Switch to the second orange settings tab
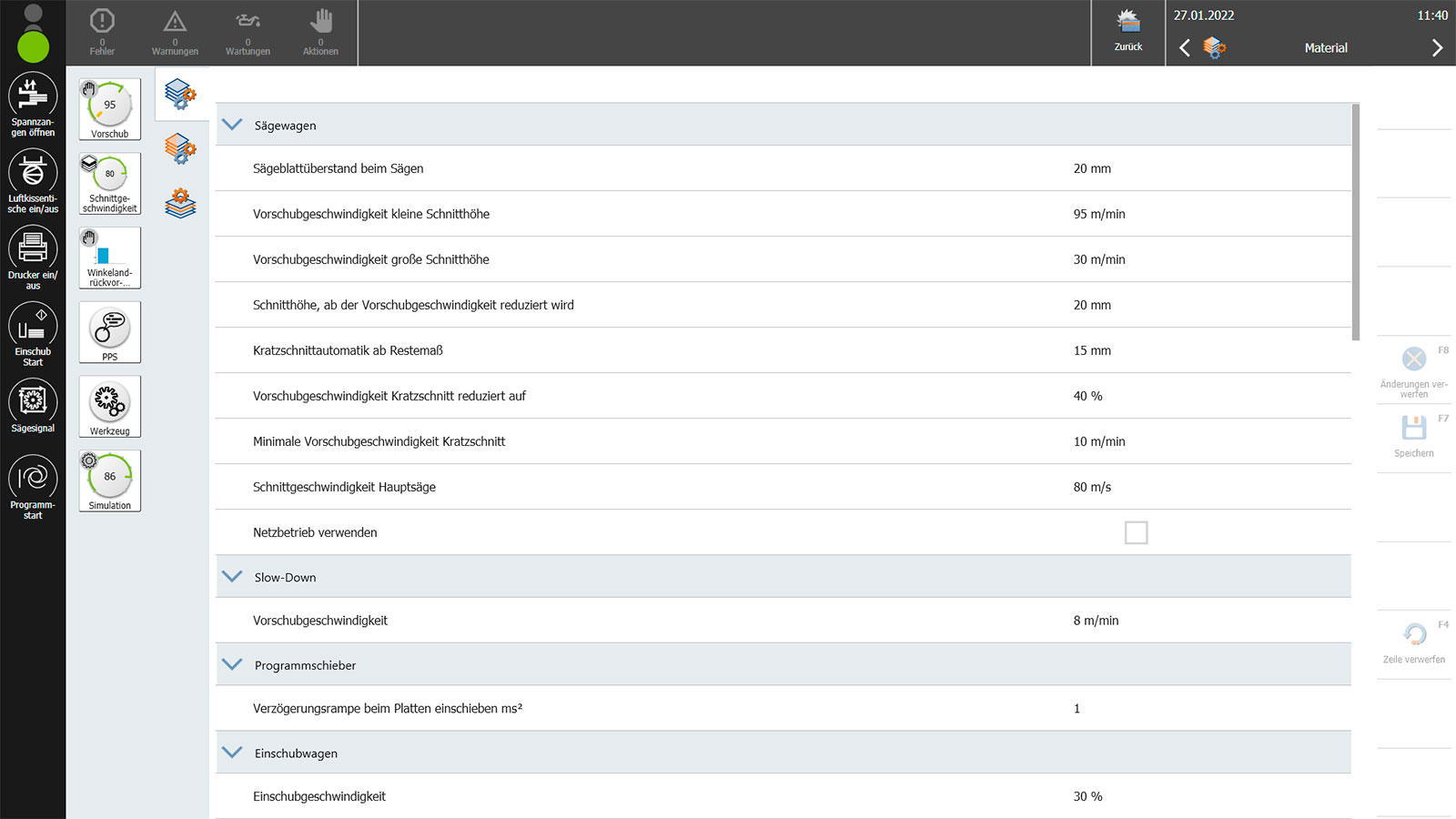The image size is (1456, 819). pyautogui.click(x=180, y=148)
